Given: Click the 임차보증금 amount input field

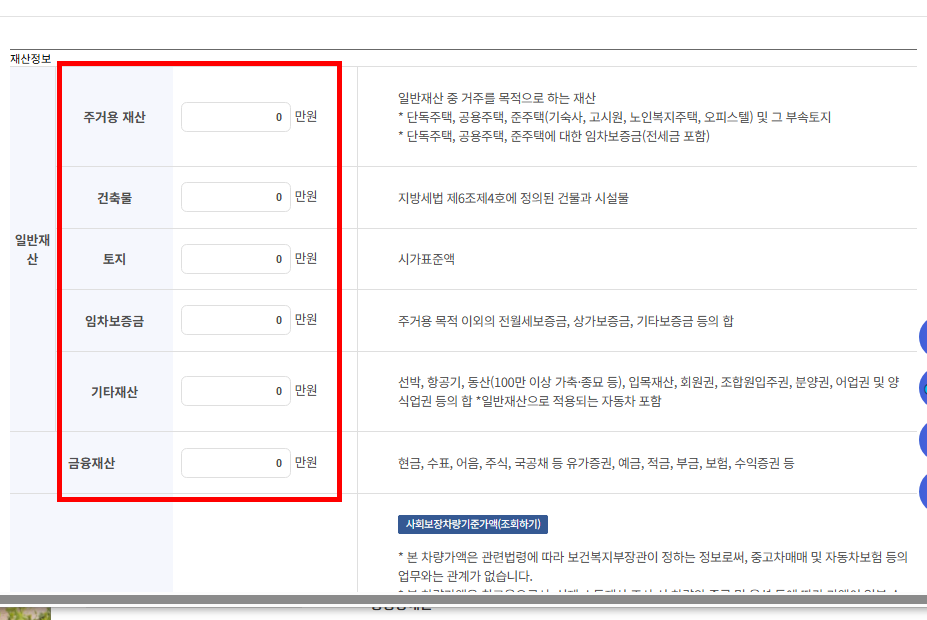Looking at the screenshot, I should [x=235, y=319].
